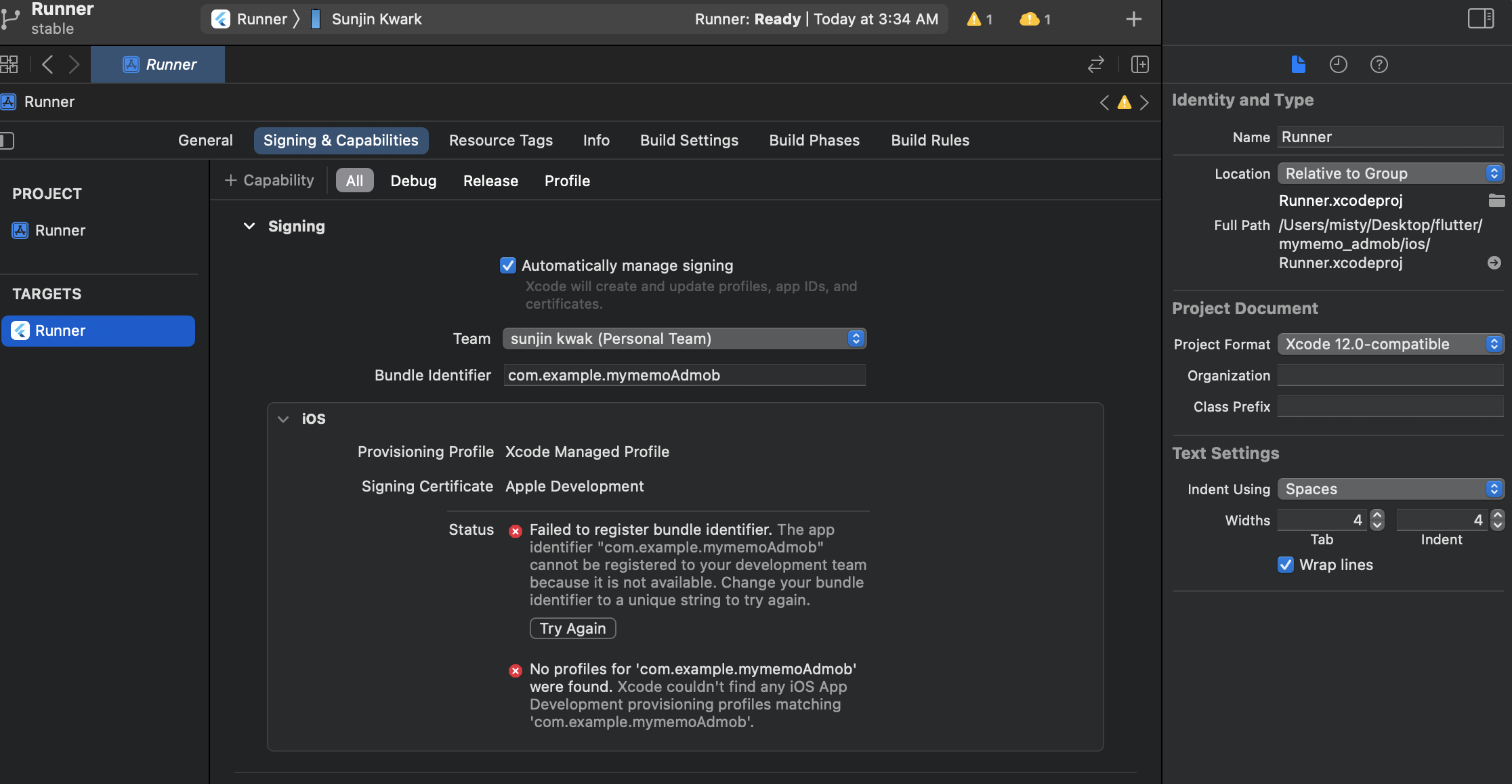1512x784 pixels.
Task: Collapse the Signing section
Action: pyautogui.click(x=249, y=226)
